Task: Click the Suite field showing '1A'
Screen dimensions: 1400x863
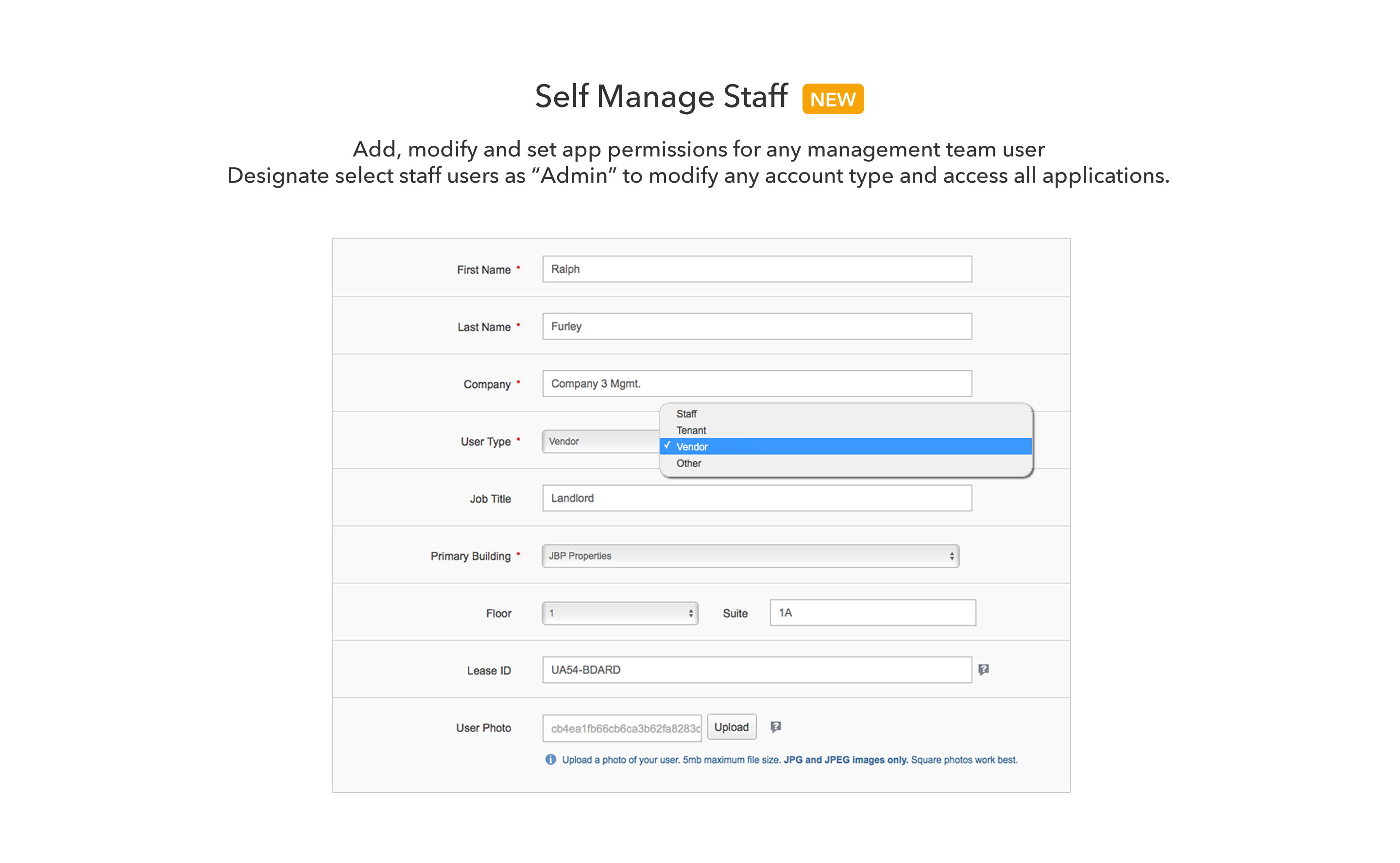Action: click(868, 613)
